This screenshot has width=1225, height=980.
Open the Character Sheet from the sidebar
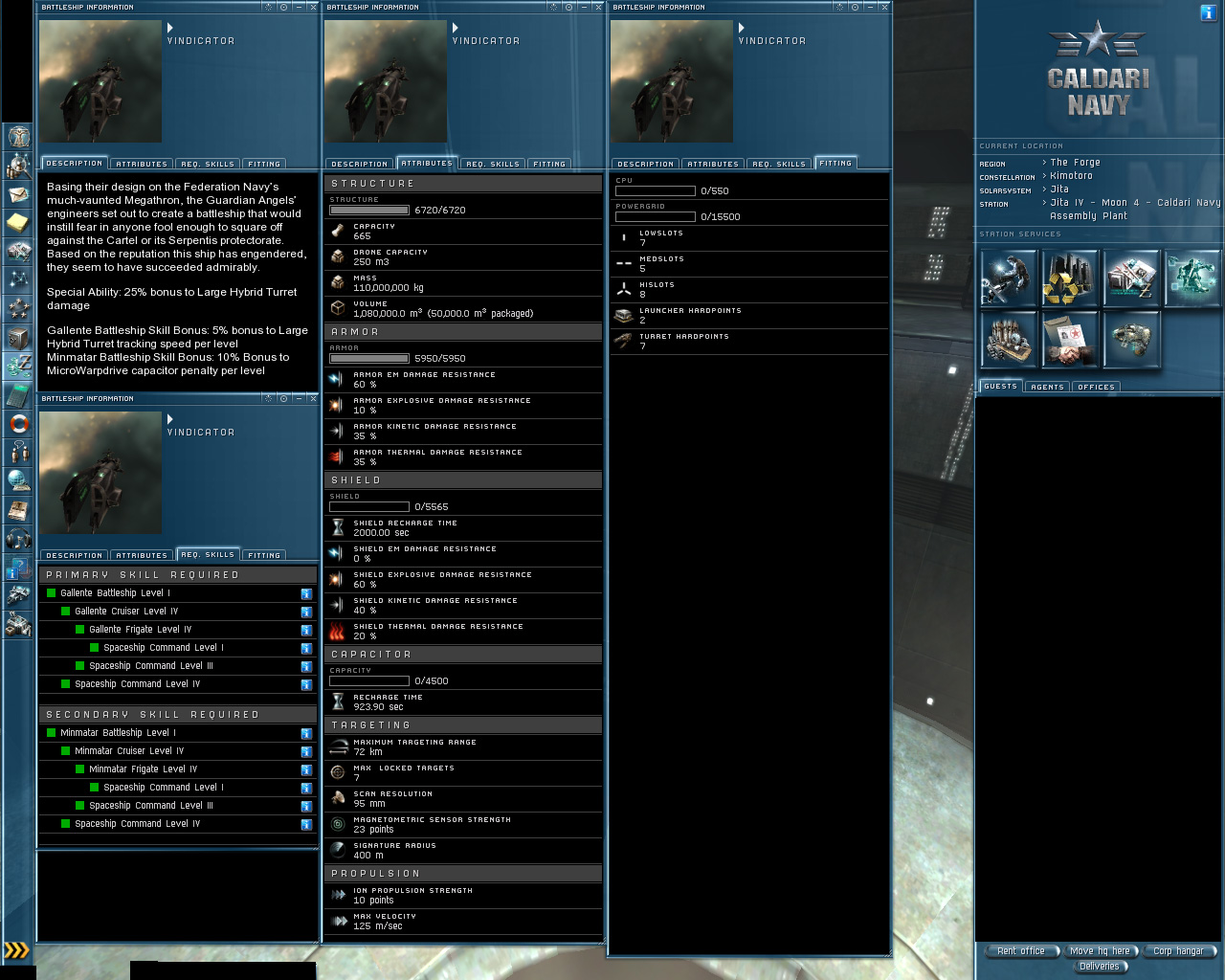coord(18,137)
